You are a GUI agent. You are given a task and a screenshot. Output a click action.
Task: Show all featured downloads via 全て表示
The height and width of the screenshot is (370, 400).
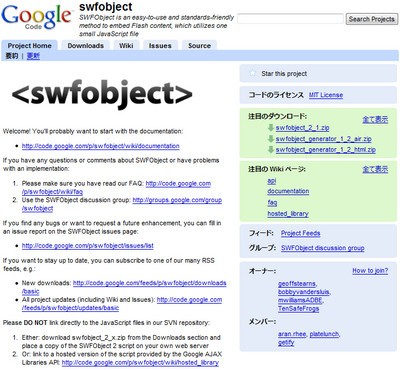pyautogui.click(x=375, y=119)
